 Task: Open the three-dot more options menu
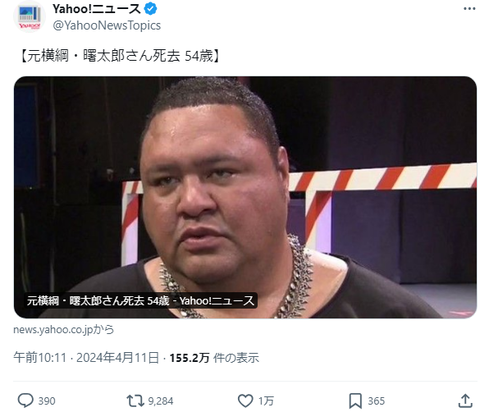coord(469,9)
